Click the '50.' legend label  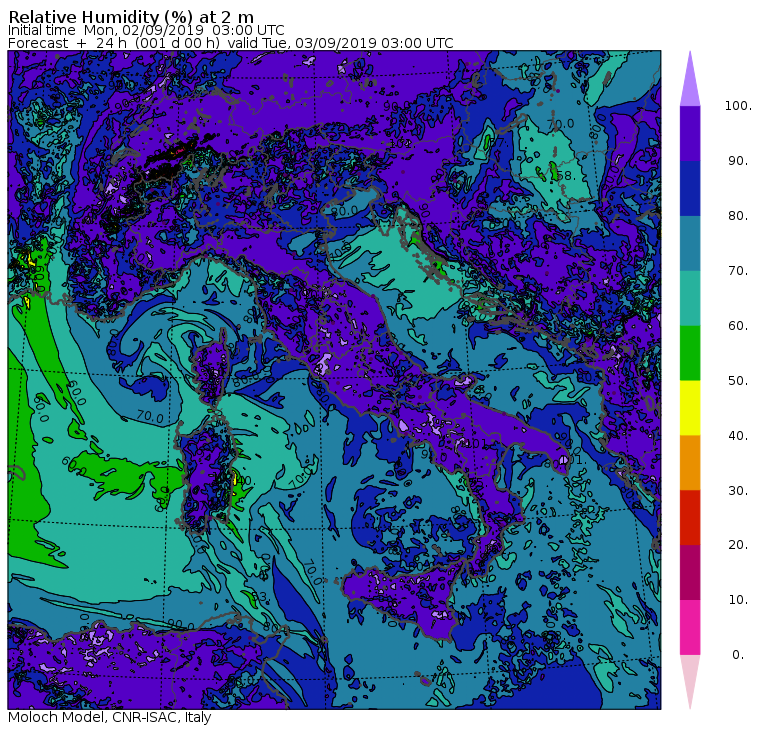point(738,381)
